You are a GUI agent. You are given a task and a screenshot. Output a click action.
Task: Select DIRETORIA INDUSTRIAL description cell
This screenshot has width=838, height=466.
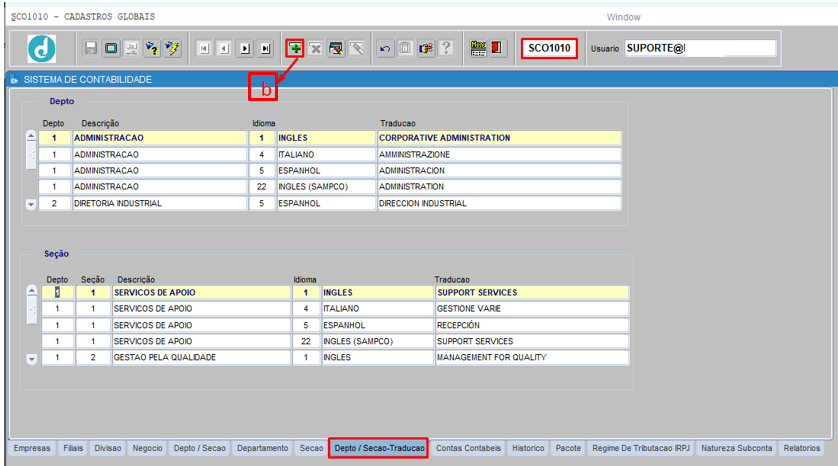tap(160, 203)
